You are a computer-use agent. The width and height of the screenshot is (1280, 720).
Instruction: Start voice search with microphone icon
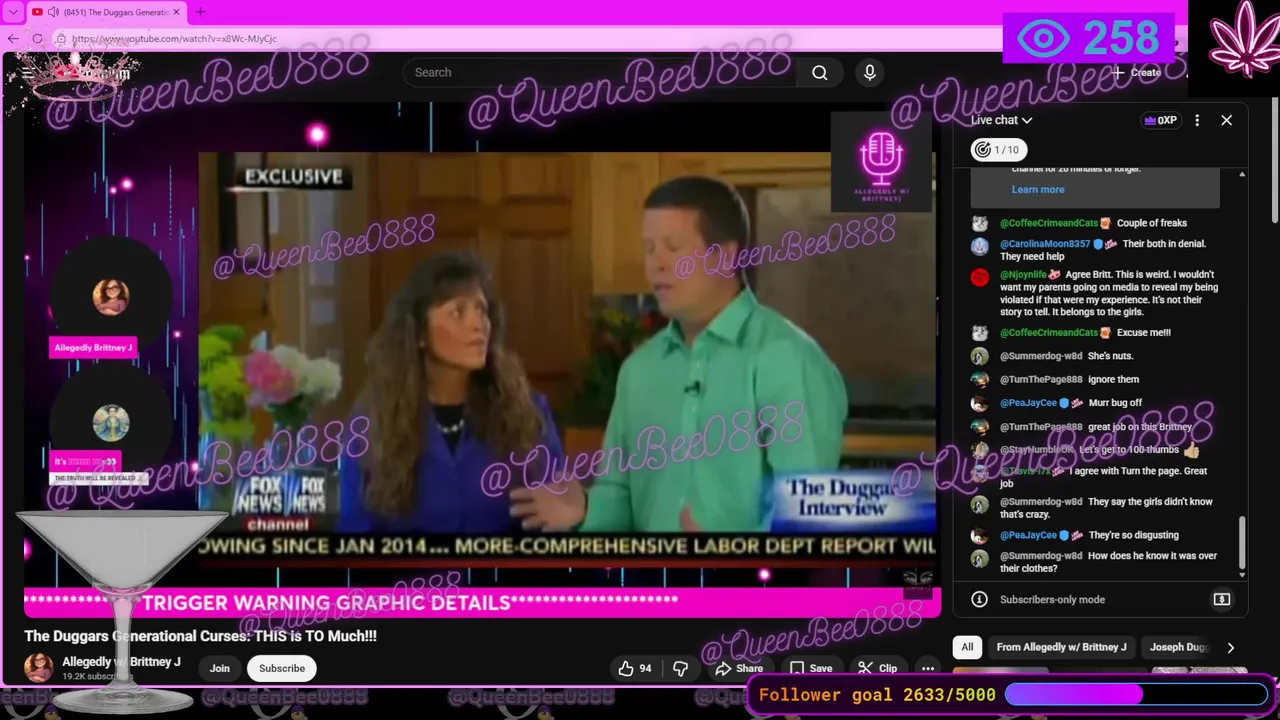[869, 72]
